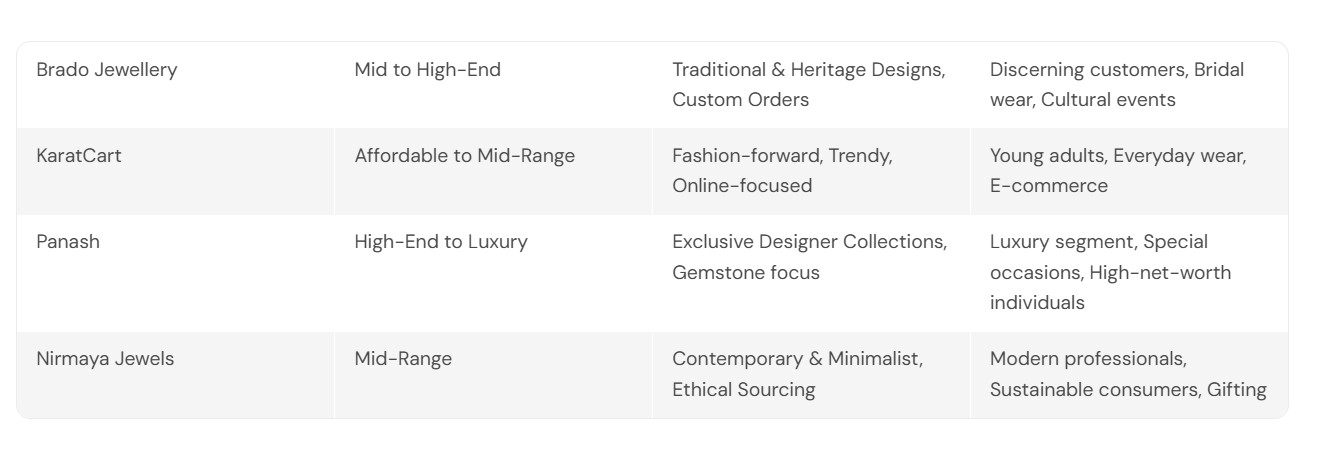Select the Mid to High-End price cell
The width and height of the screenshot is (1324, 466).
click(x=427, y=70)
